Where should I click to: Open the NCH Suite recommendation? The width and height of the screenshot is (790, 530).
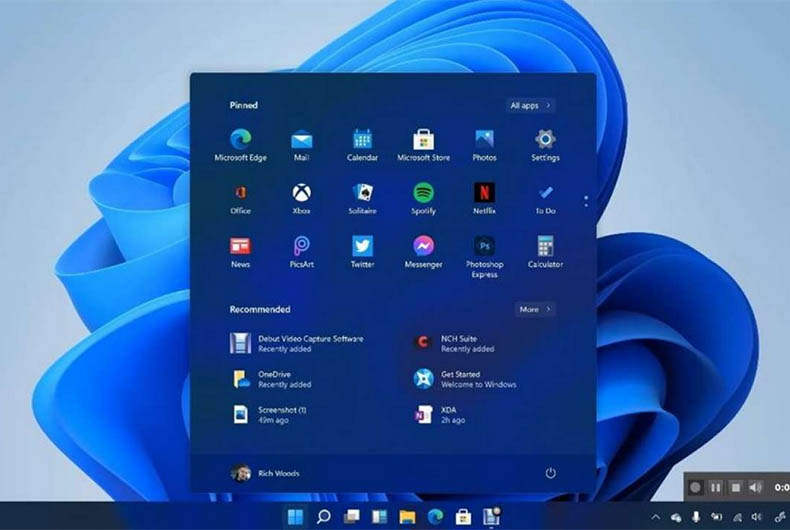click(453, 344)
